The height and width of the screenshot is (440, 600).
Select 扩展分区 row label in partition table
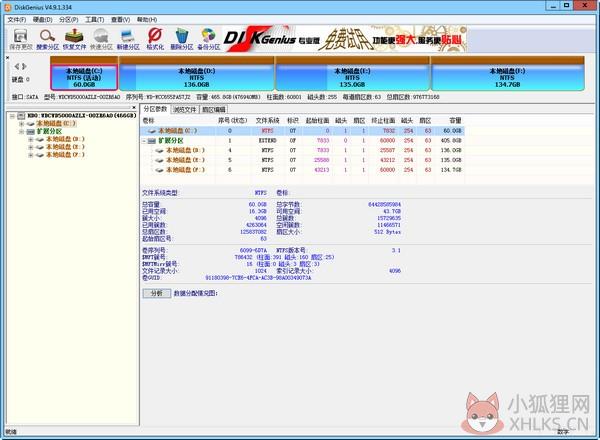coord(171,141)
